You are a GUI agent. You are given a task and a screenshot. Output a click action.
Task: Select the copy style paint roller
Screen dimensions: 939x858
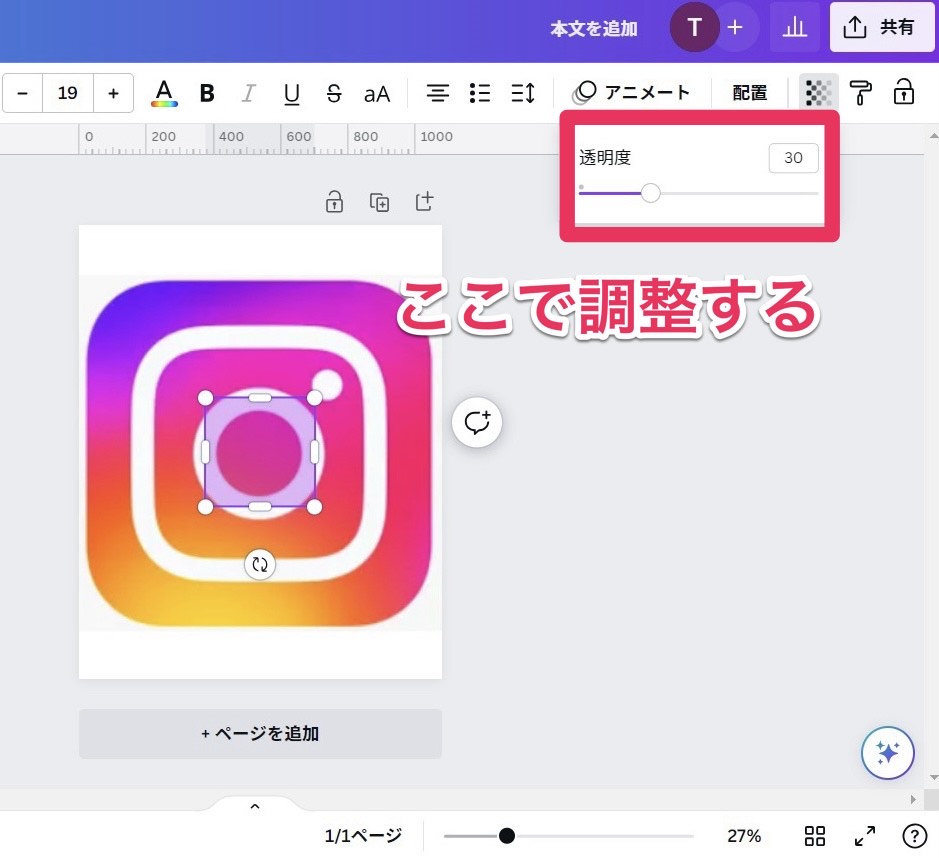(860, 93)
